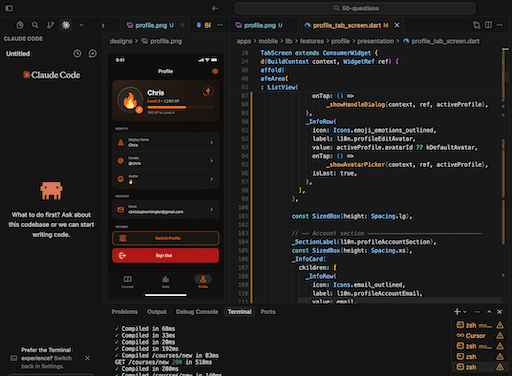Go back with the navigation arrow
The width and height of the screenshot is (512, 376).
[215, 8]
